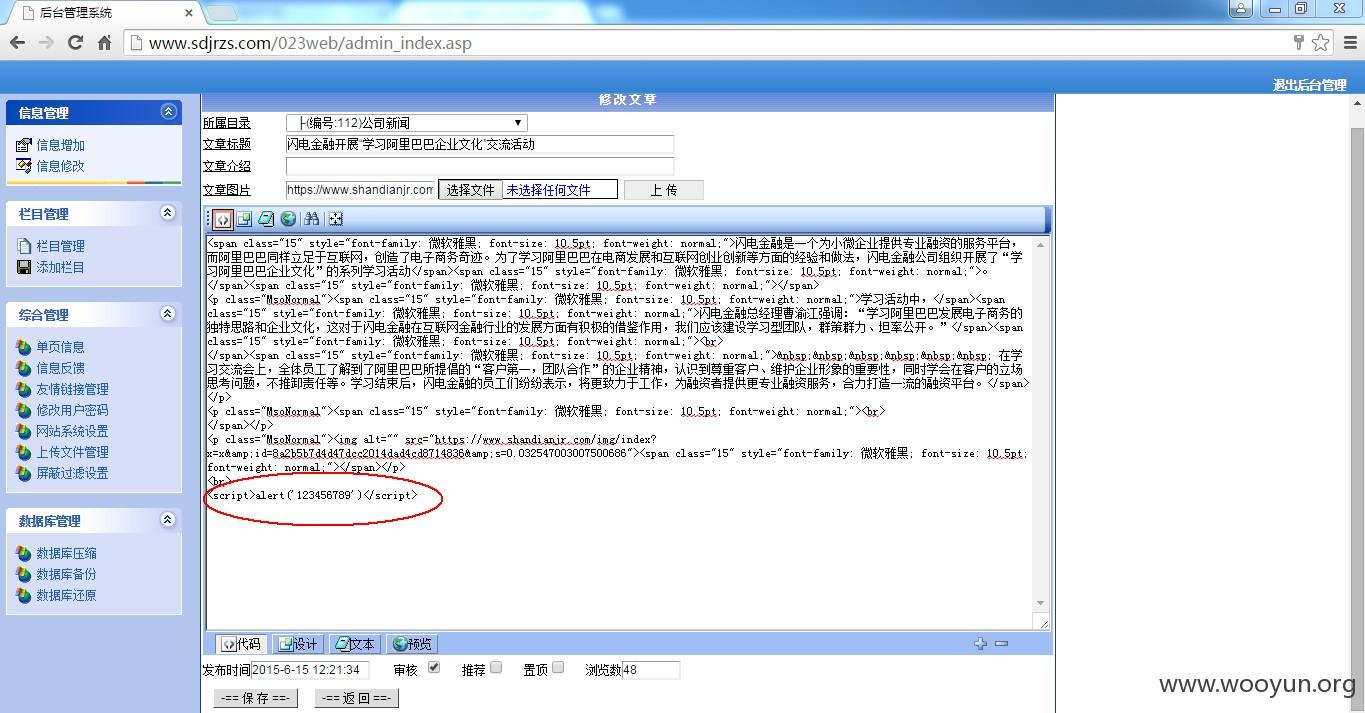This screenshot has width=1365, height=713.
Task: Toggle fullscreen editor icon
Action: pos(335,219)
